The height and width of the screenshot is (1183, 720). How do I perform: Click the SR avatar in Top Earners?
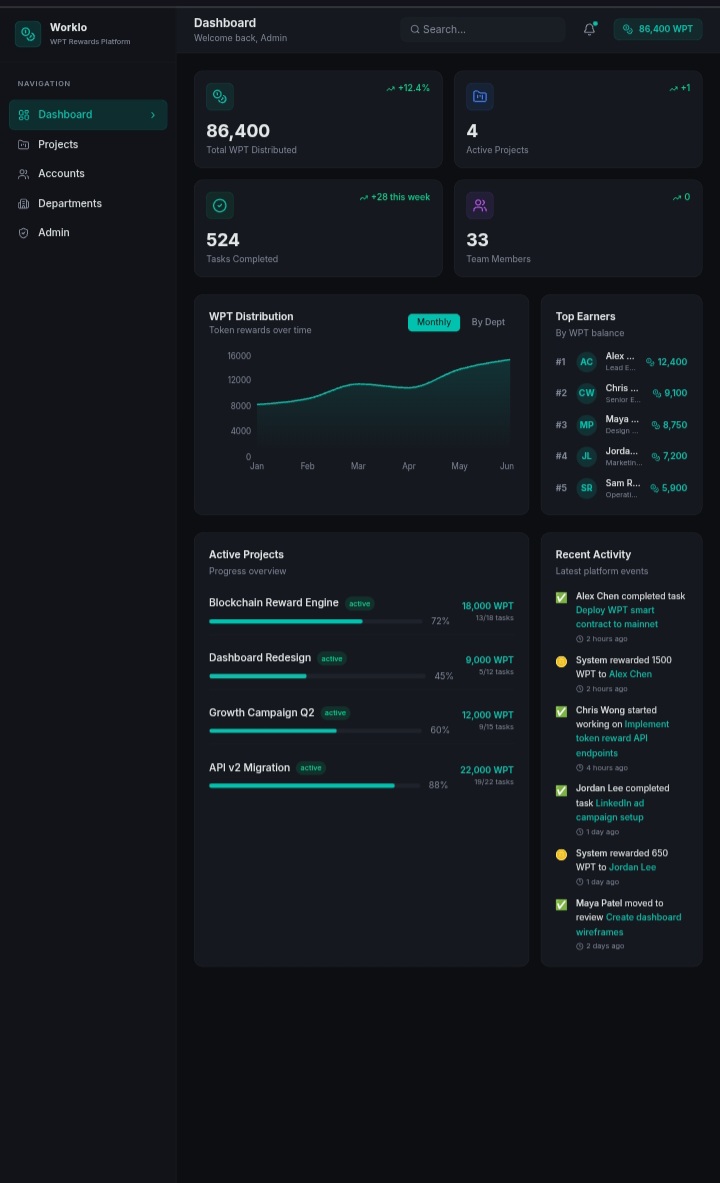[x=586, y=488]
